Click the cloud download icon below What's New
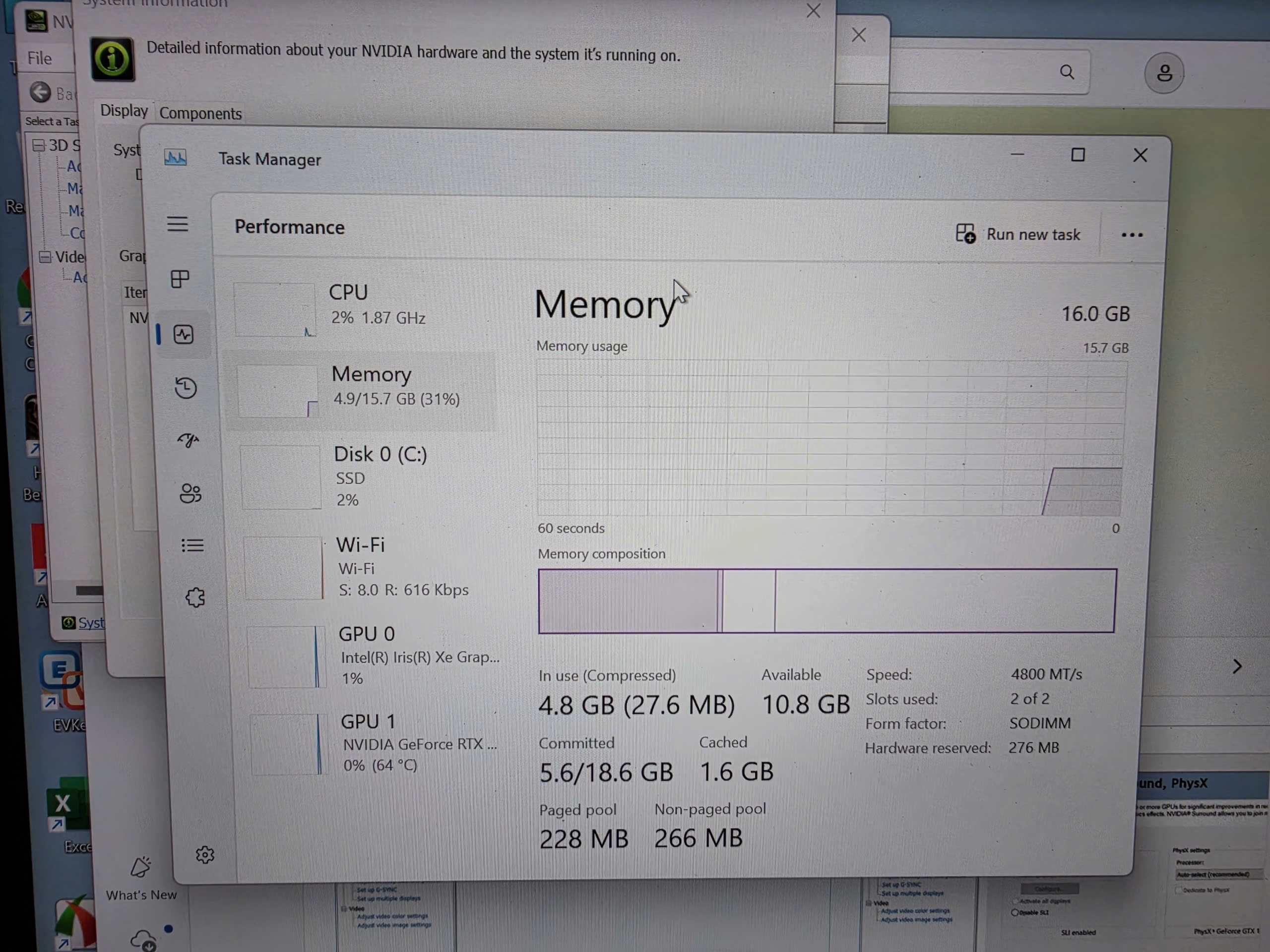Image resolution: width=1270 pixels, height=952 pixels. click(143, 940)
